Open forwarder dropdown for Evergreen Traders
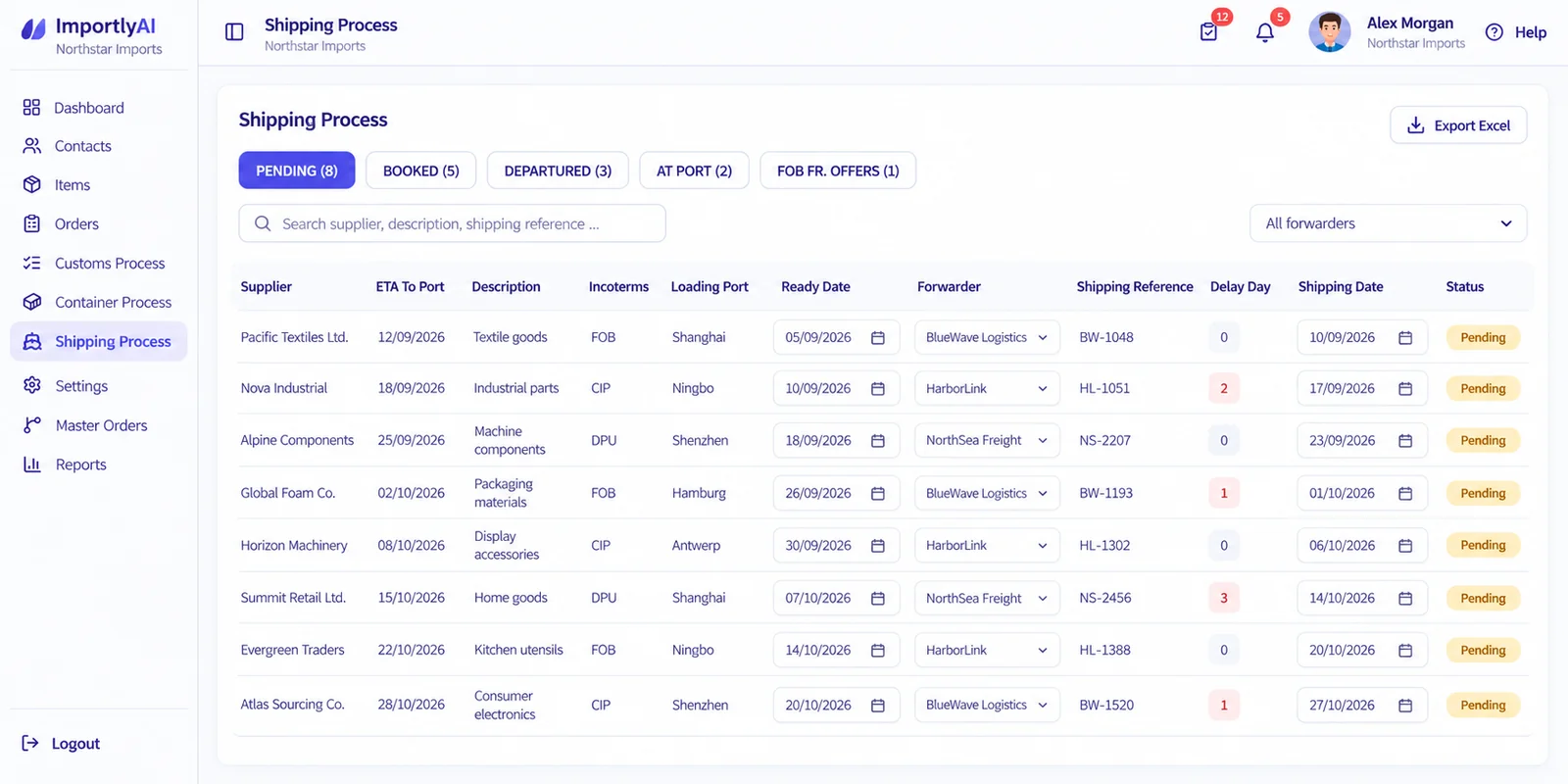This screenshot has width=1568, height=784. [987, 651]
